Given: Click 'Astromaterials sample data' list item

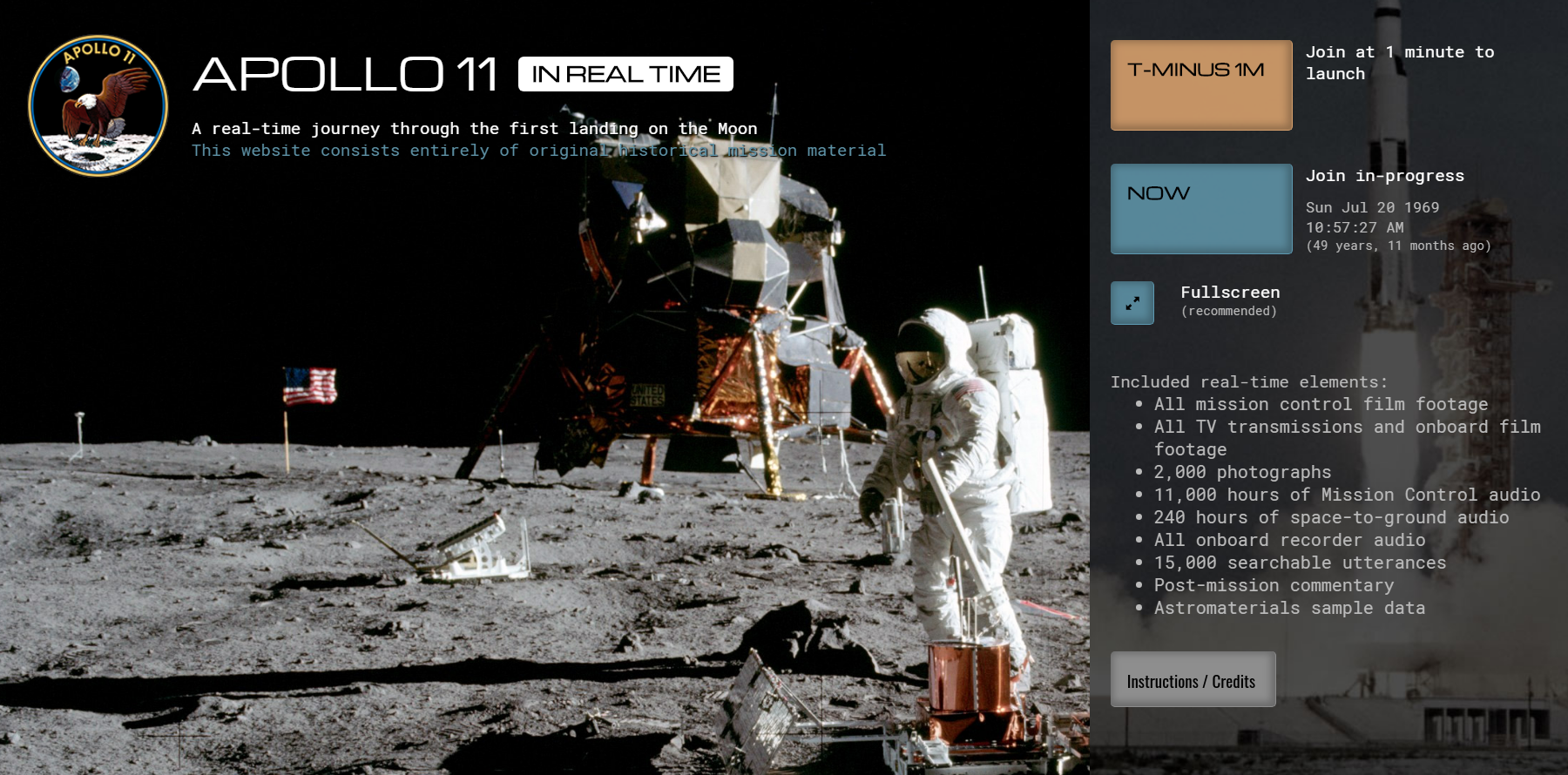Looking at the screenshot, I should pyautogui.click(x=1289, y=608).
